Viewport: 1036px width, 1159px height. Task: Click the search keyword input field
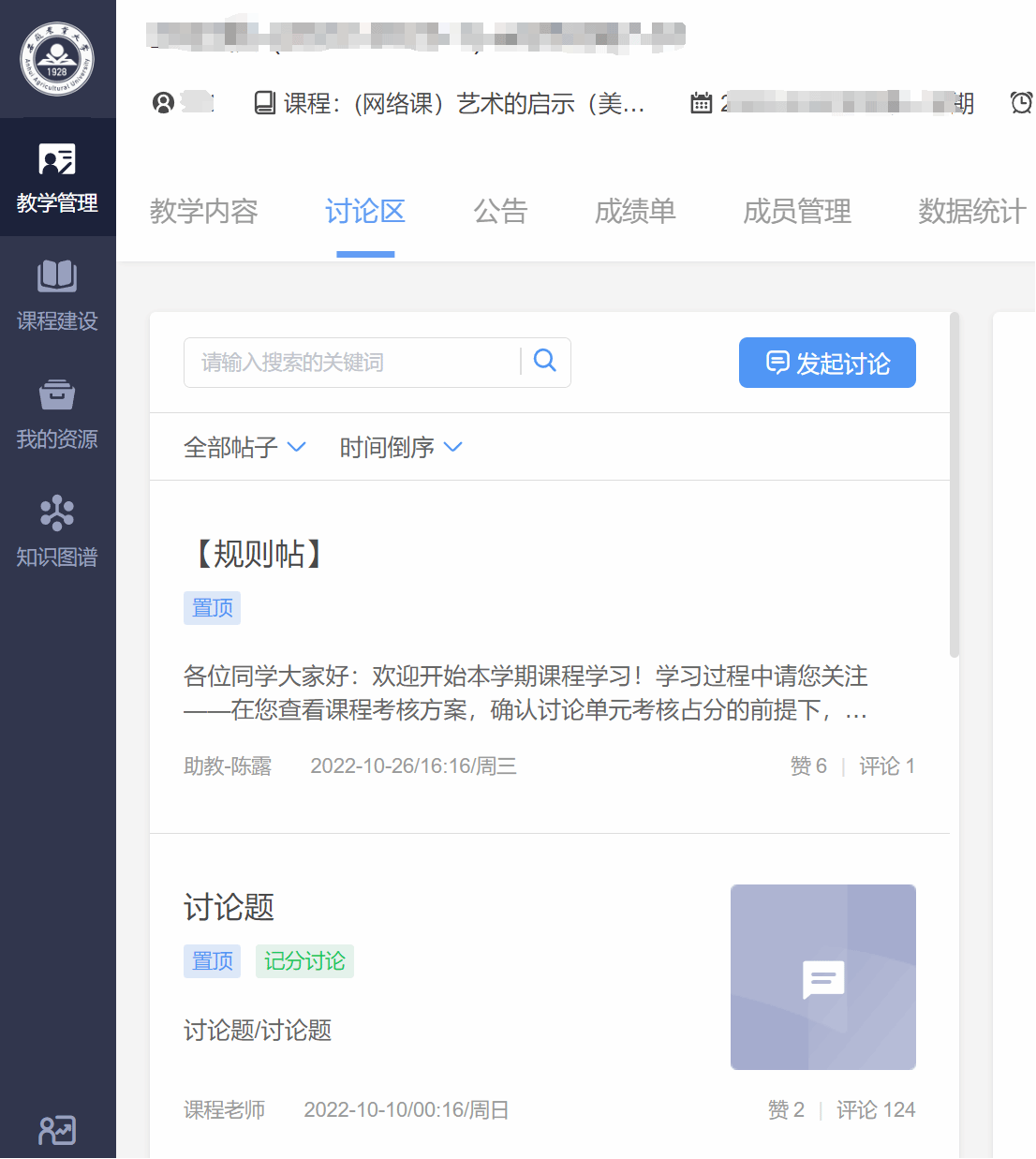[351, 363]
